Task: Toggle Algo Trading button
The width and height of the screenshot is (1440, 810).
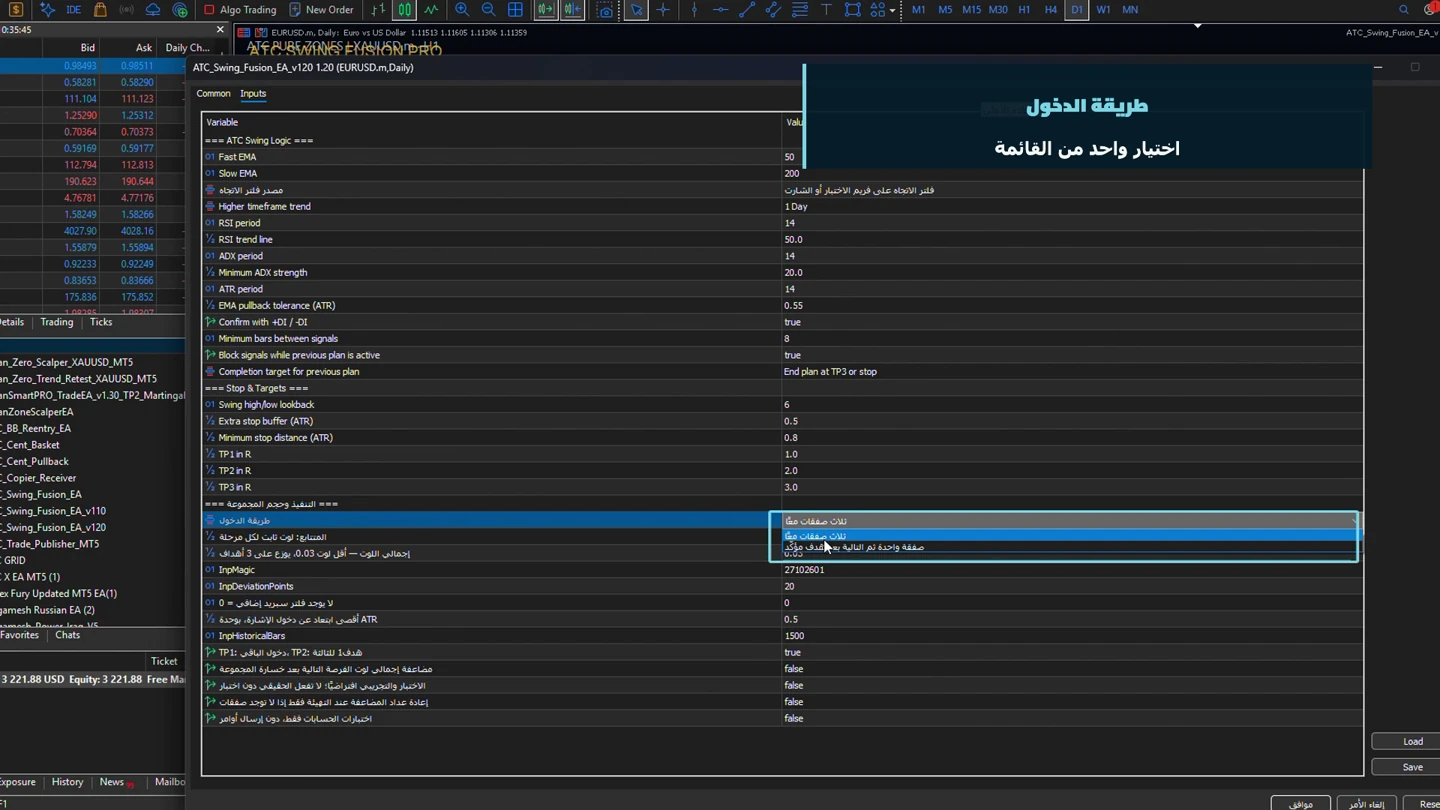Action: coord(240,10)
